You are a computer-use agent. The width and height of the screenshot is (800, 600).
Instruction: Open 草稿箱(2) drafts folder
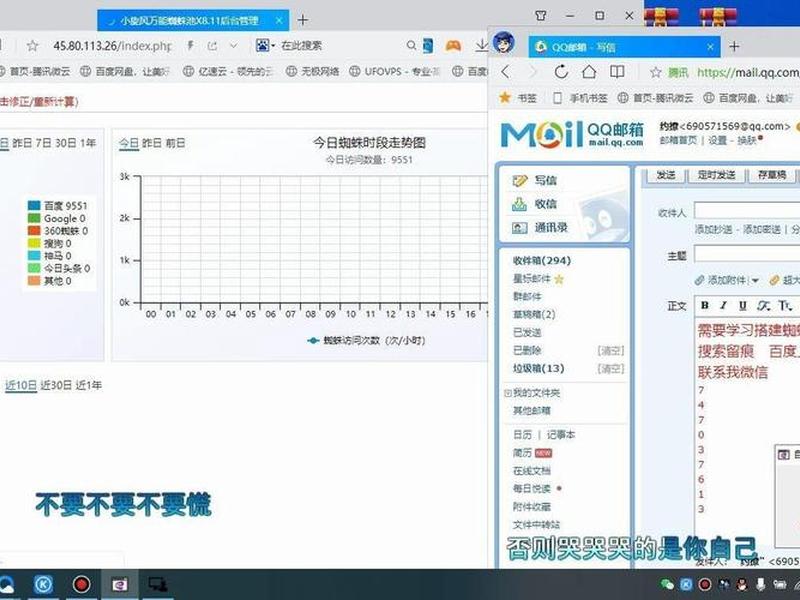pos(534,314)
